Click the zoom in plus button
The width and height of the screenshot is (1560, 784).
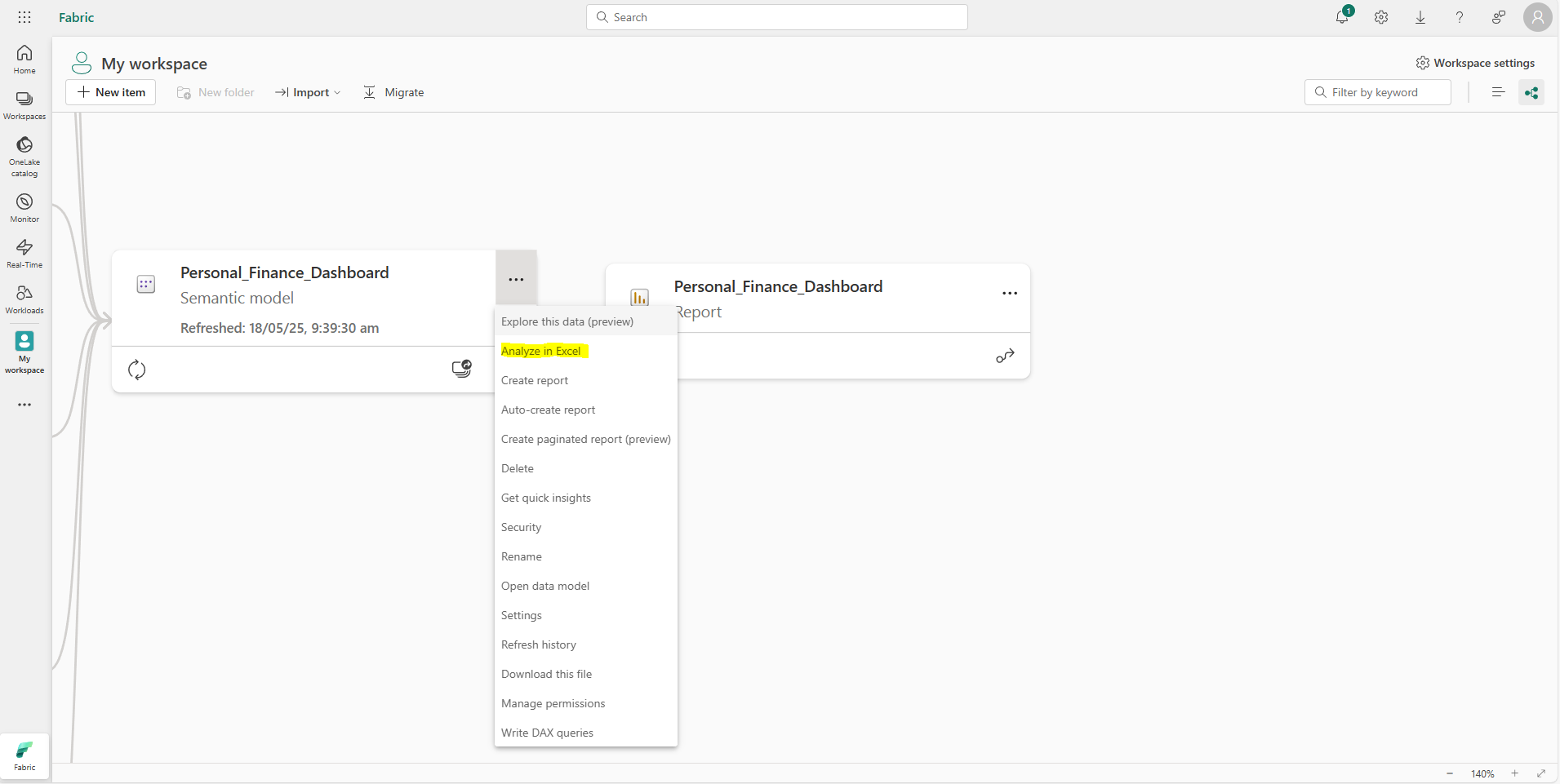click(1515, 773)
